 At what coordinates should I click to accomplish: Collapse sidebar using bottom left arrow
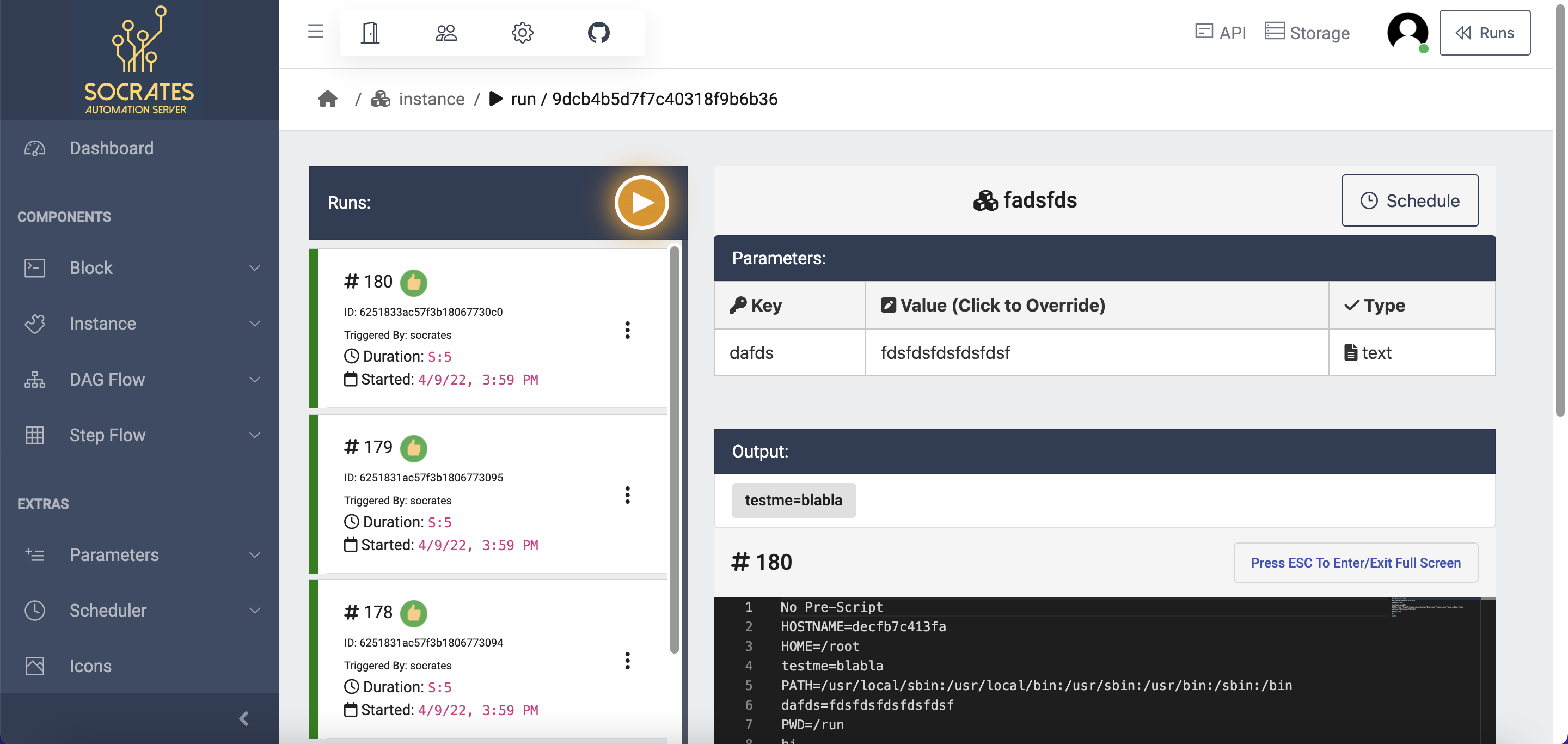click(x=243, y=718)
